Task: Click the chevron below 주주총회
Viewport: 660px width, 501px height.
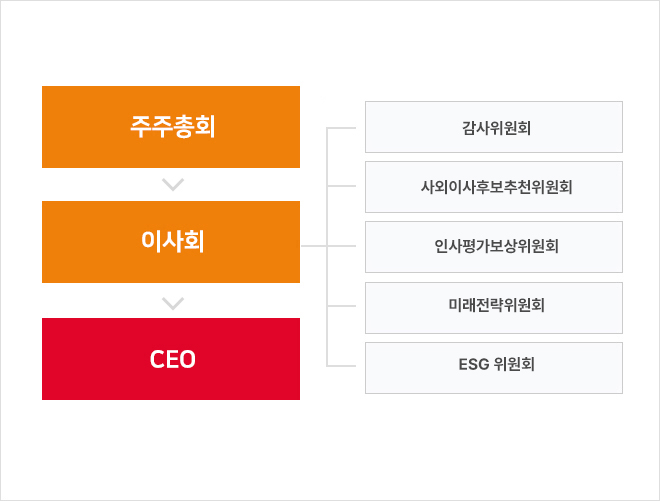Action: 172,185
